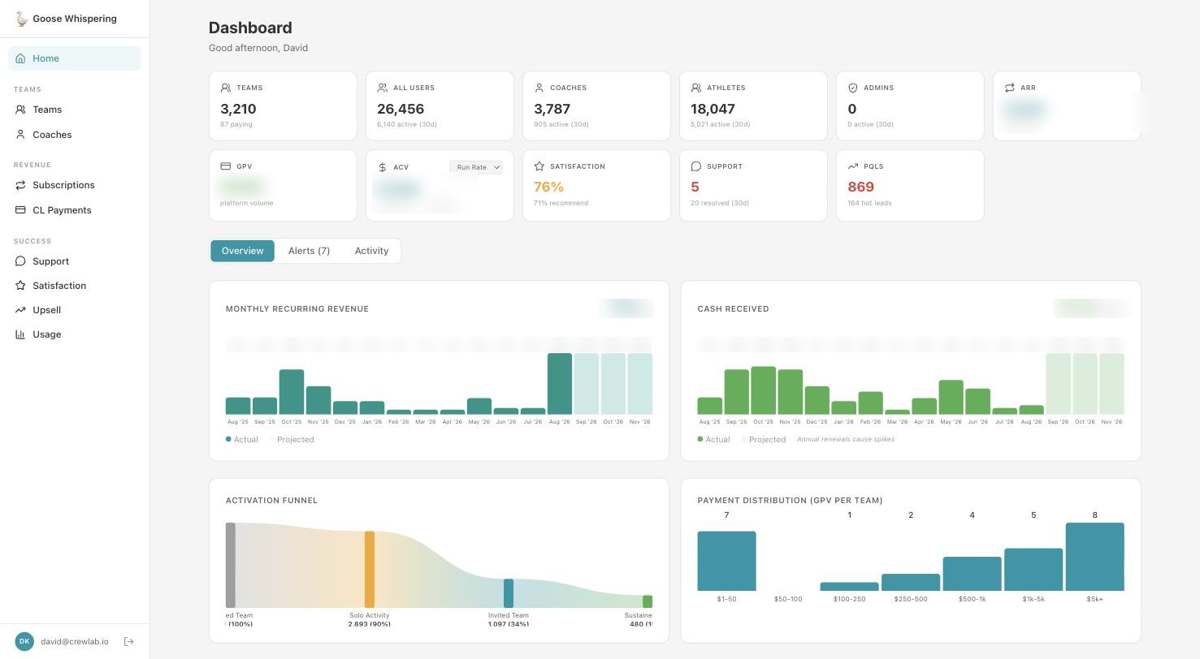
Task: Open Upsell in sidebar
Action: (75, 310)
